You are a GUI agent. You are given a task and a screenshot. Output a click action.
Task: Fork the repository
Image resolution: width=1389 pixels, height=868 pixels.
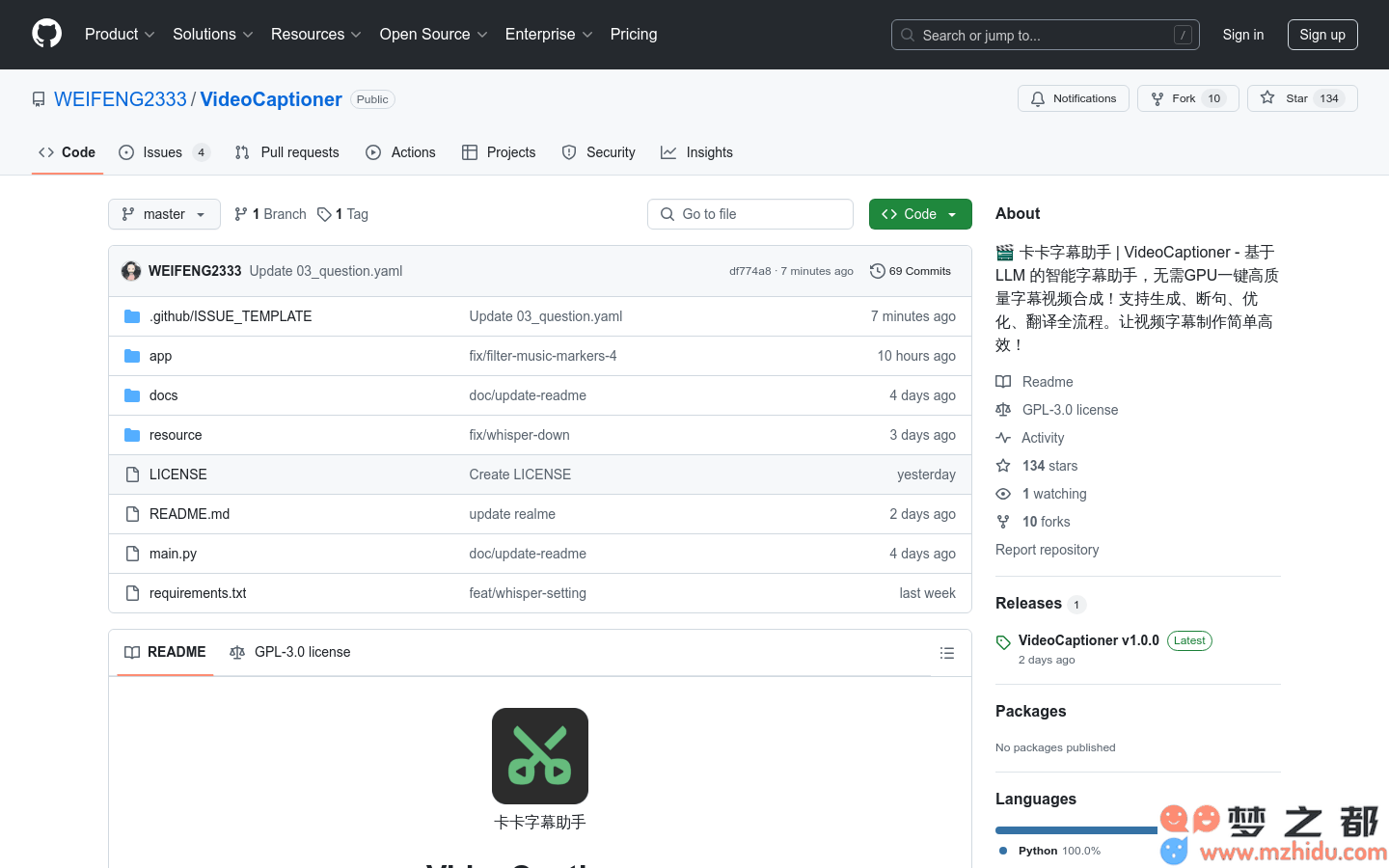point(1187,98)
